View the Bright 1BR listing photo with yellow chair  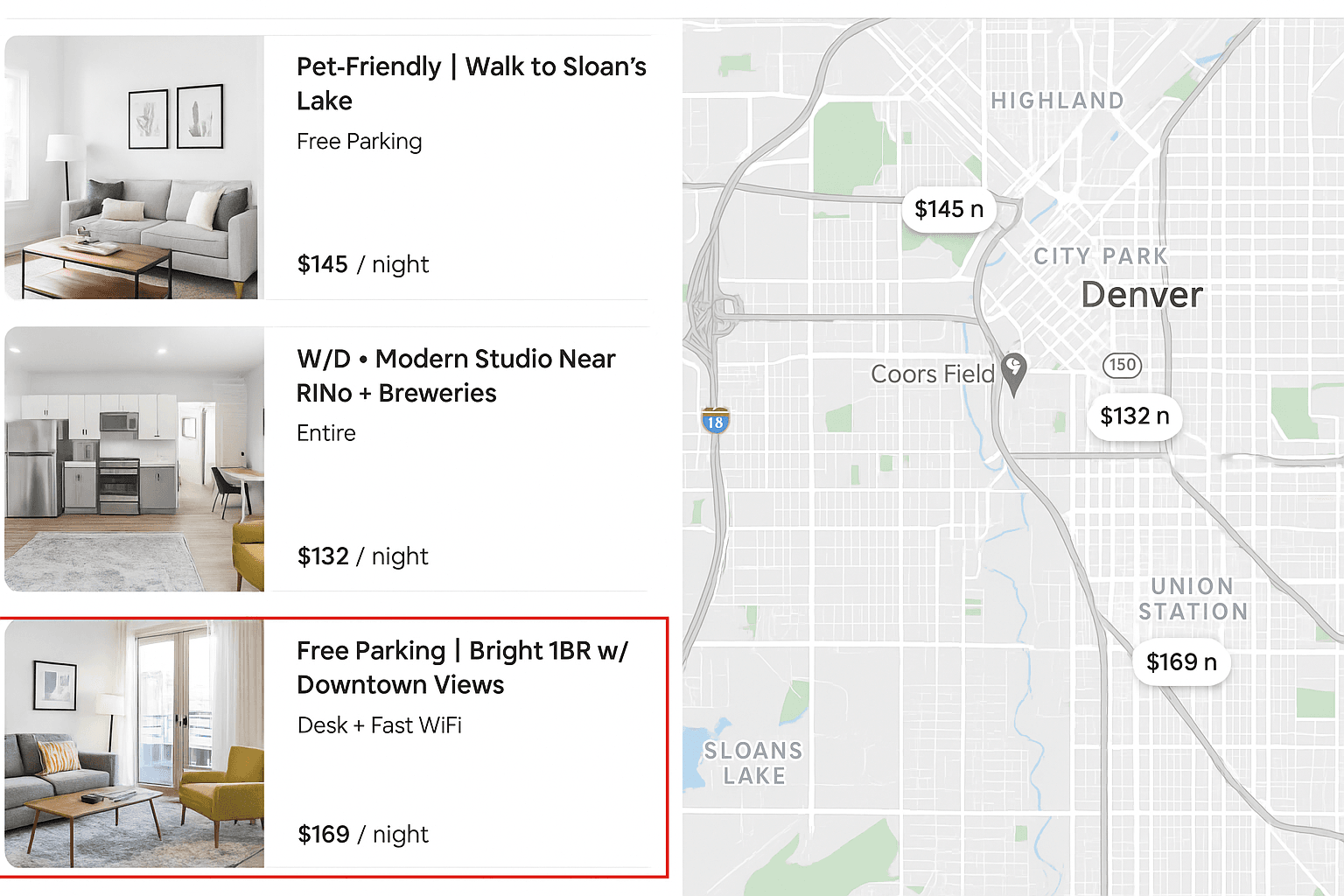click(134, 744)
